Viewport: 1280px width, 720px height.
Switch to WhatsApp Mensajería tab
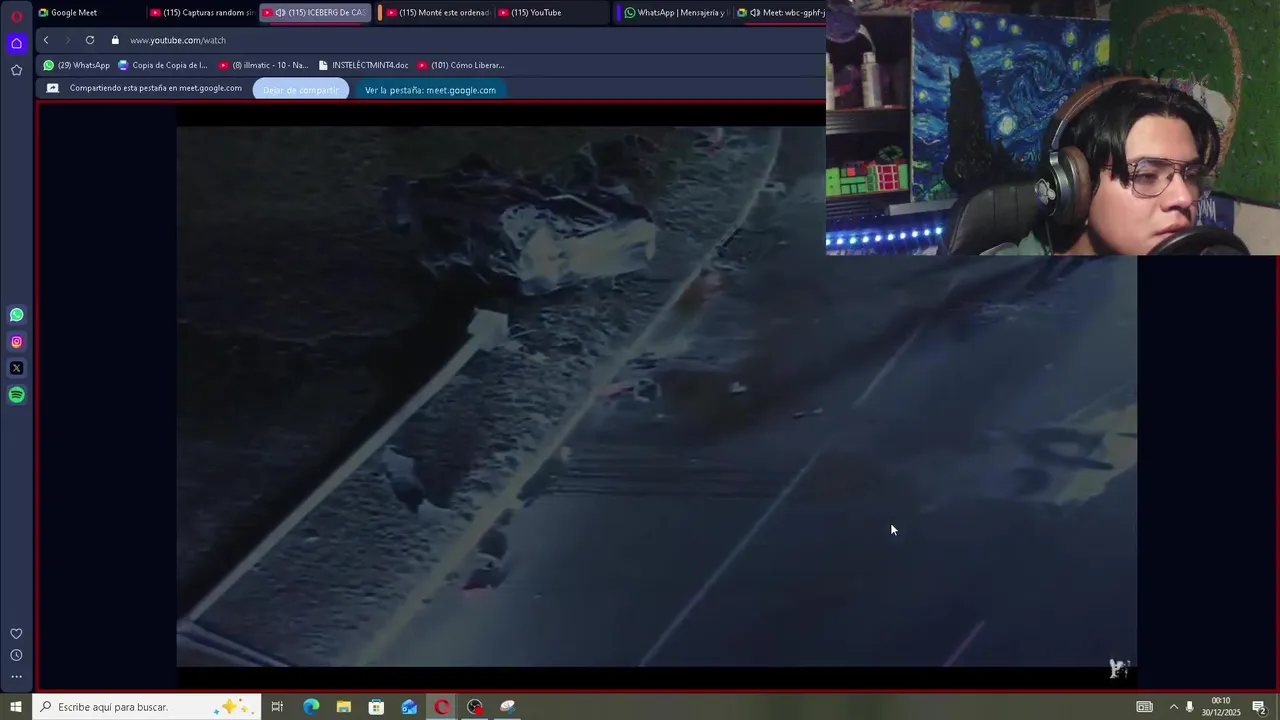pos(675,13)
